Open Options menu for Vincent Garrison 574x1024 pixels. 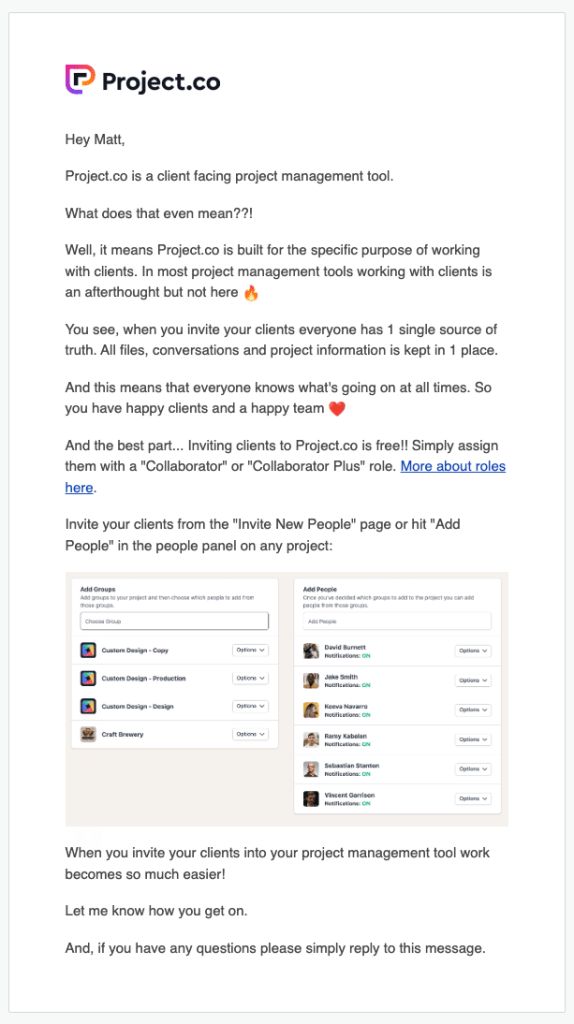[473, 799]
